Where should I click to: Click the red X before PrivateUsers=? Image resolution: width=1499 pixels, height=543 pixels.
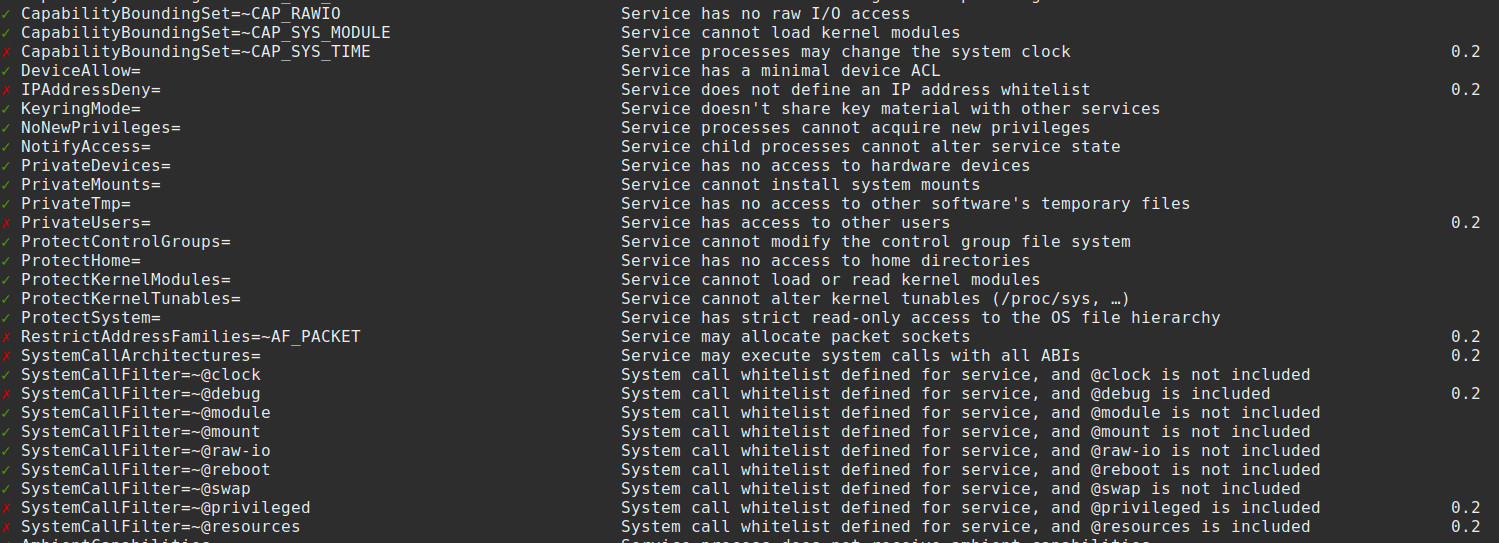coord(6,223)
